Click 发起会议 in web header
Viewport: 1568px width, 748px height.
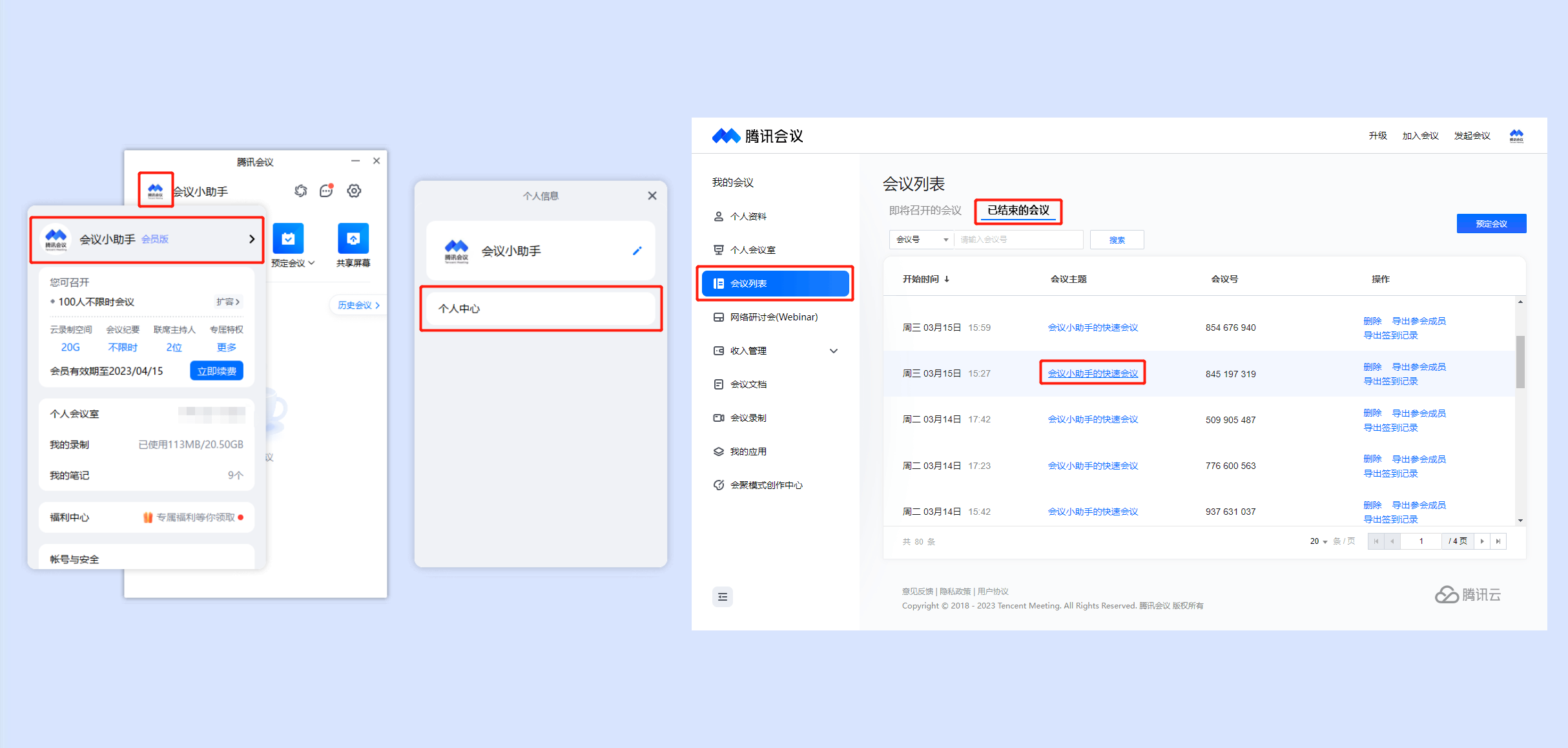click(1472, 136)
